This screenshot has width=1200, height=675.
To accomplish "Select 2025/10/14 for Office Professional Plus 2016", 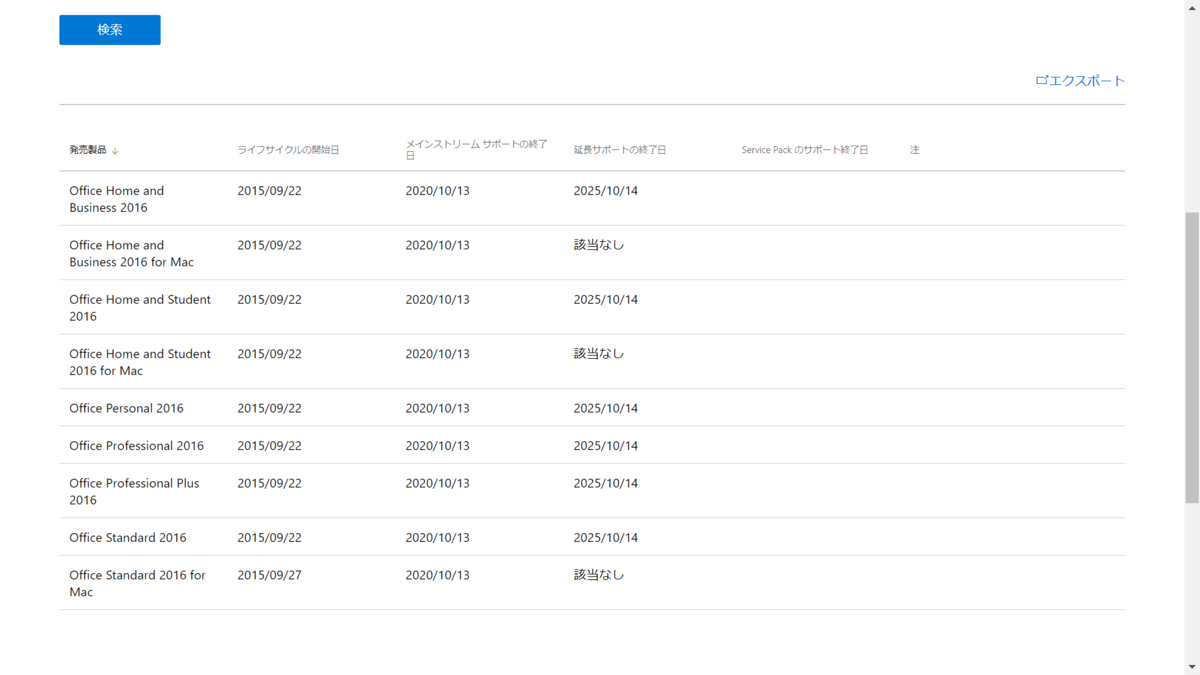I will point(605,483).
